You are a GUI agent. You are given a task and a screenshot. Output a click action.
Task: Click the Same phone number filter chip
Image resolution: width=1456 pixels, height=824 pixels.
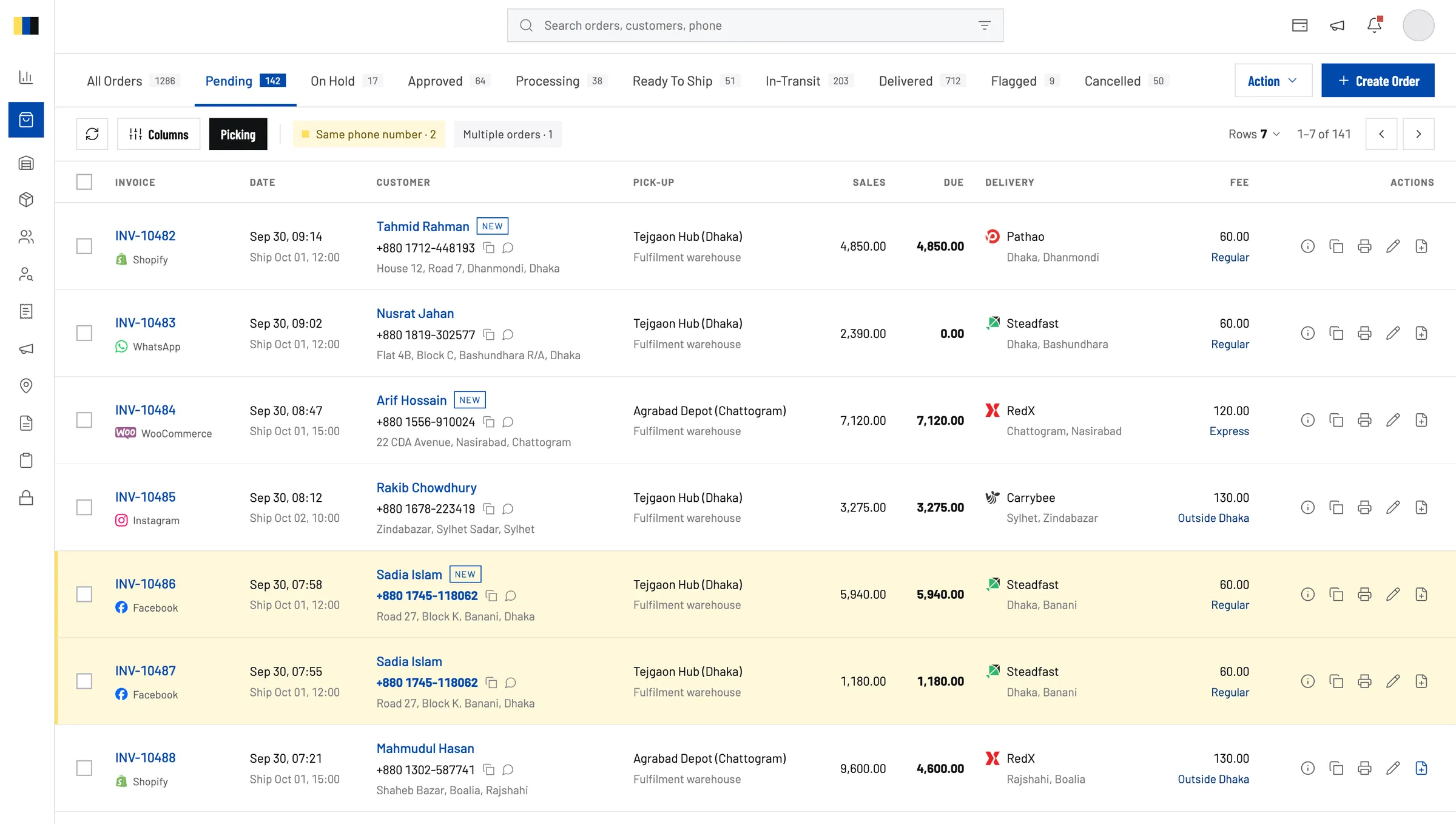point(369,134)
